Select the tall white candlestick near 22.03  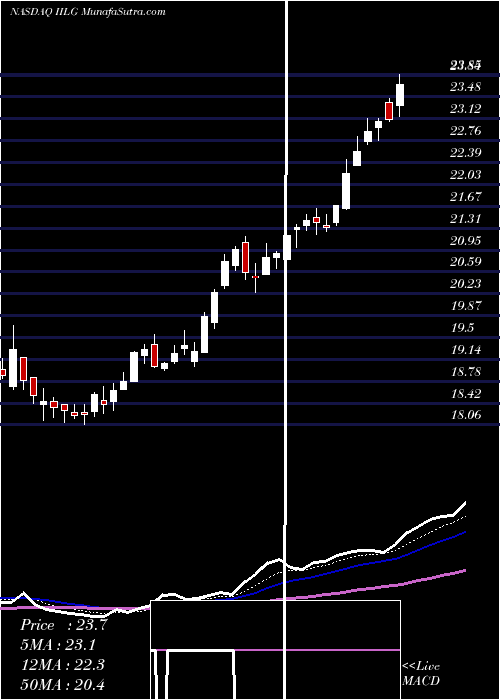pos(346,191)
